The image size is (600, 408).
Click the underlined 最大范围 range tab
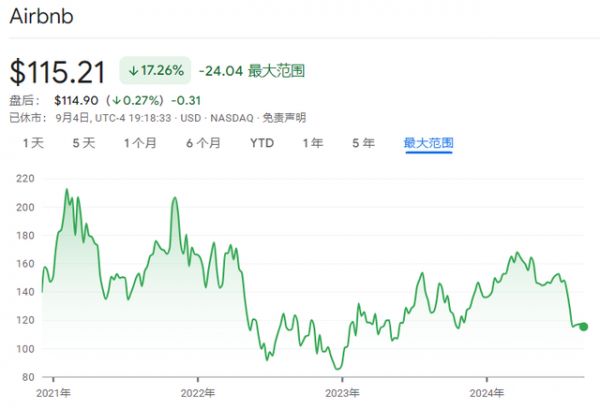[x=428, y=143]
